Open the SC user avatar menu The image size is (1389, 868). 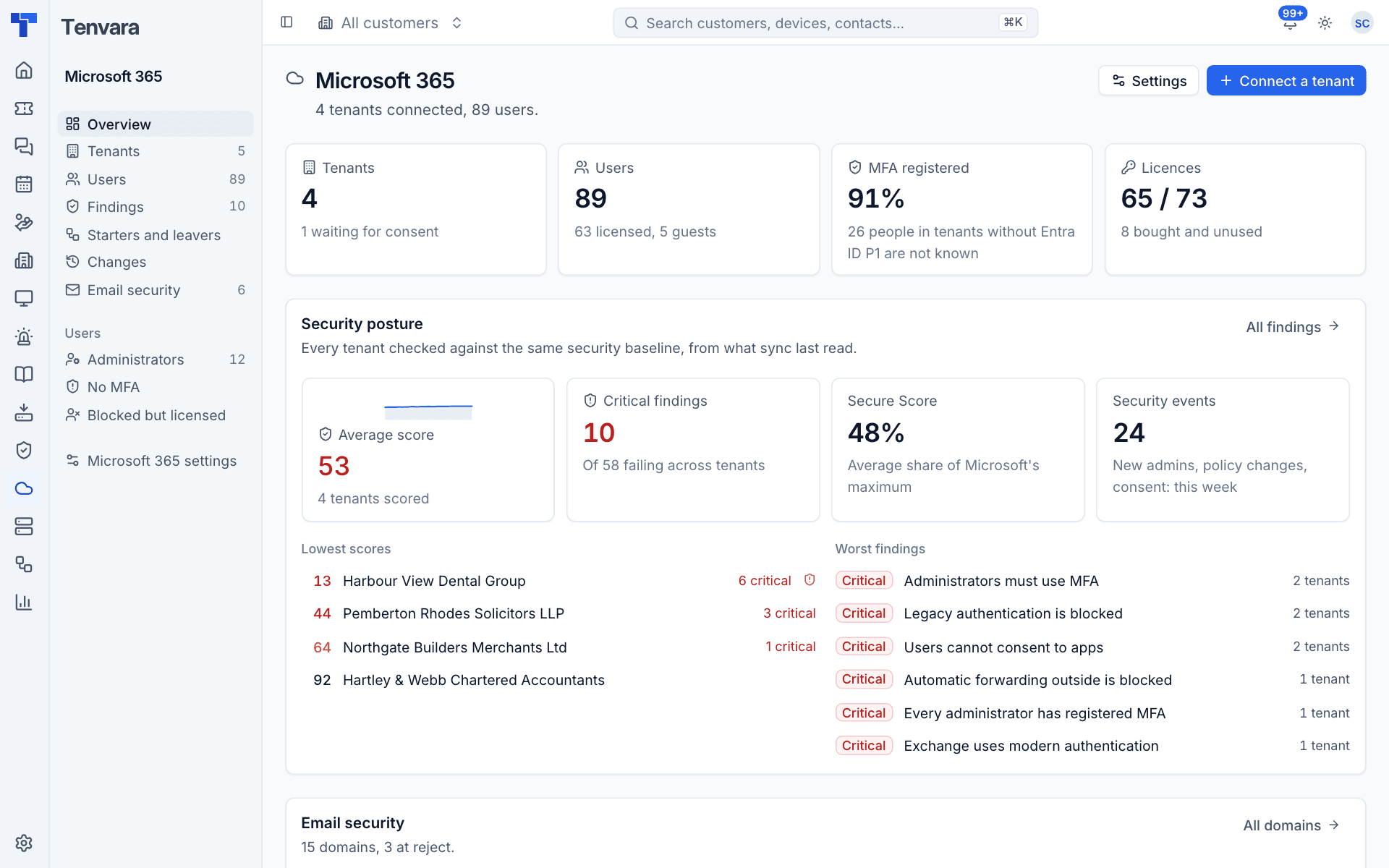[1362, 23]
